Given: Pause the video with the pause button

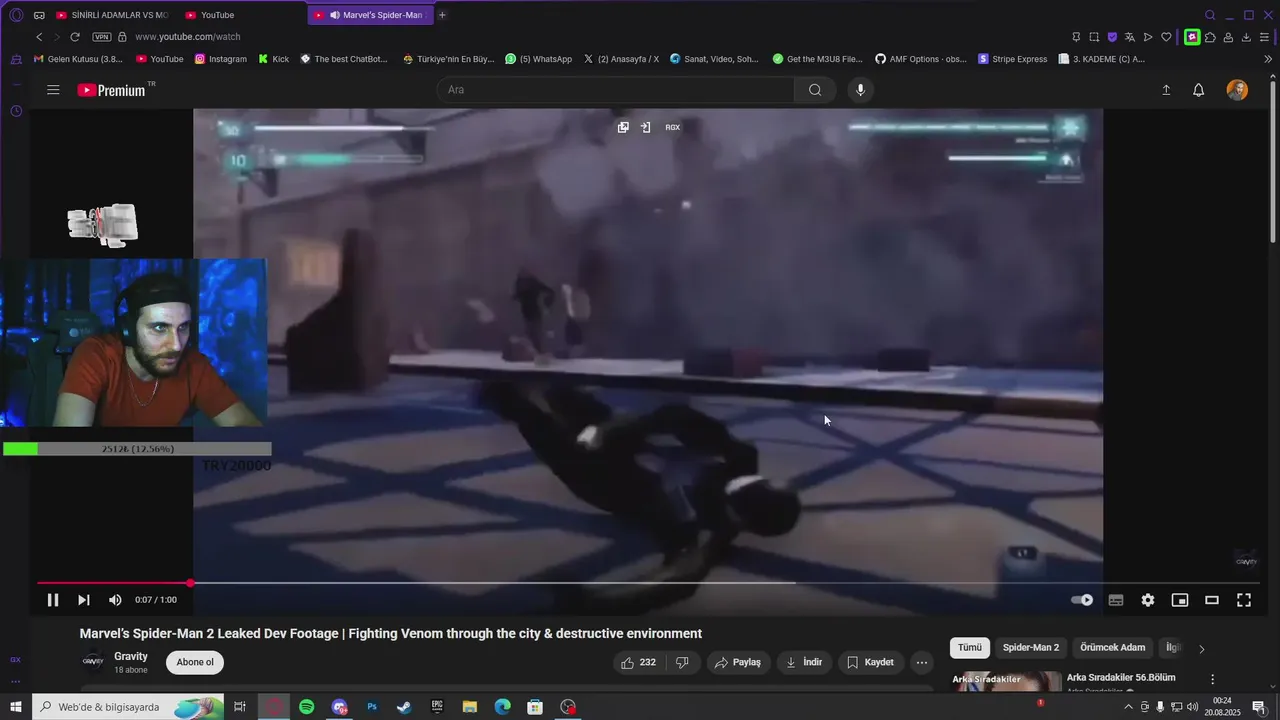Looking at the screenshot, I should (x=53, y=600).
